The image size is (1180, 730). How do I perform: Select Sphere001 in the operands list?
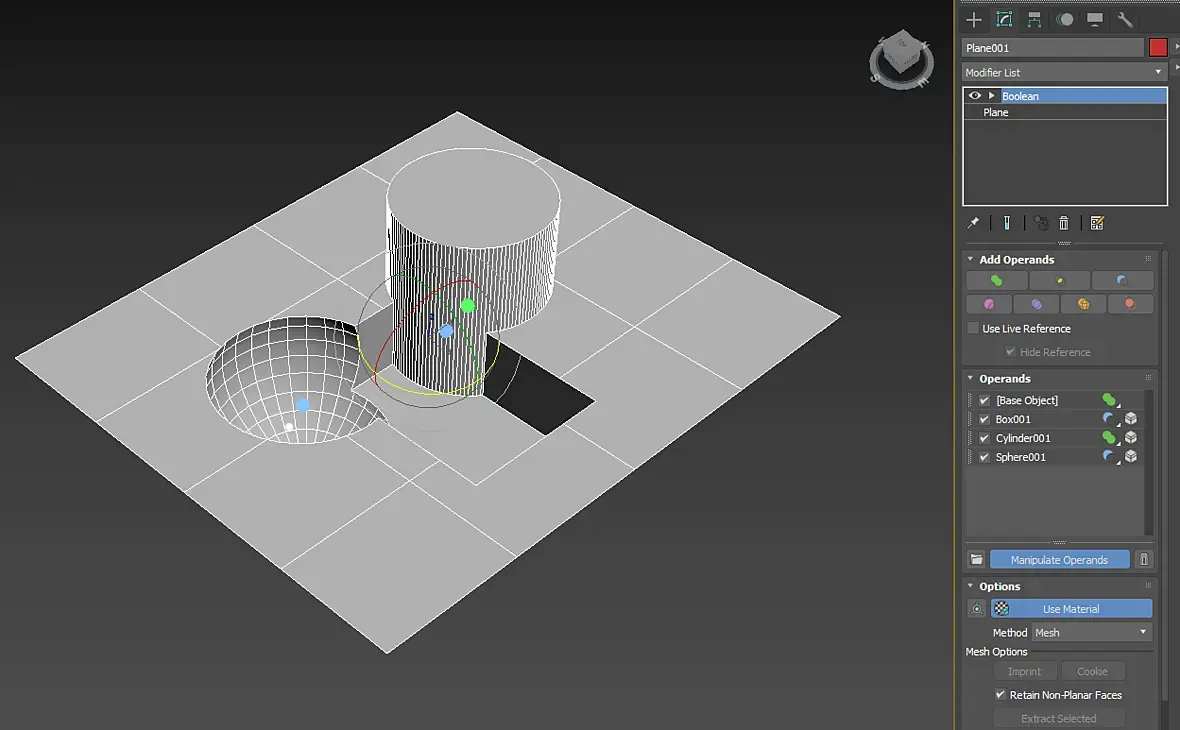click(x=1020, y=457)
